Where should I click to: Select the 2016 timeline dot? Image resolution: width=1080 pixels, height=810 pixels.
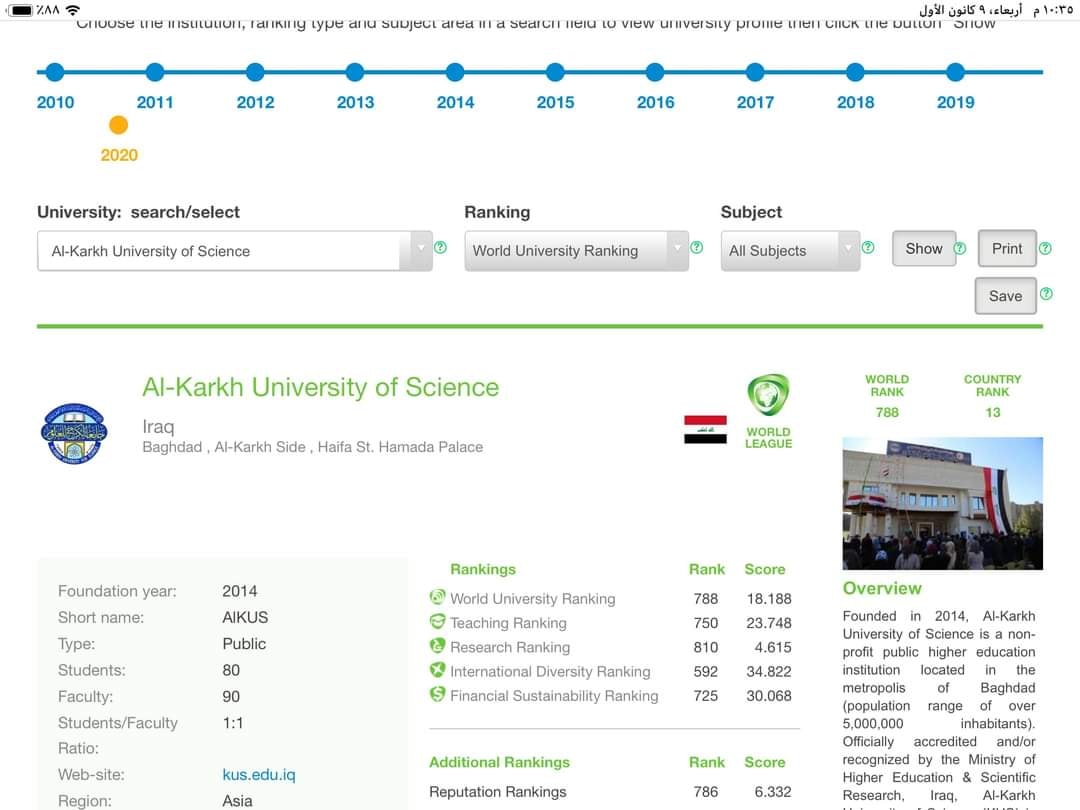(x=655, y=72)
